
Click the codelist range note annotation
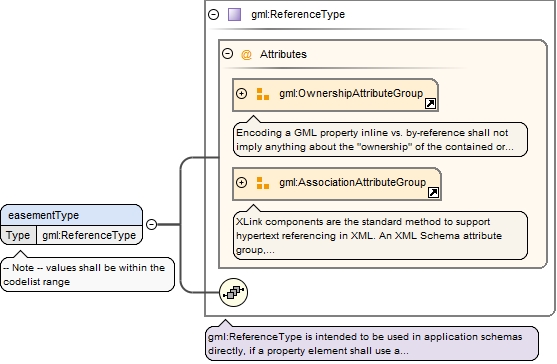[x=87, y=275]
